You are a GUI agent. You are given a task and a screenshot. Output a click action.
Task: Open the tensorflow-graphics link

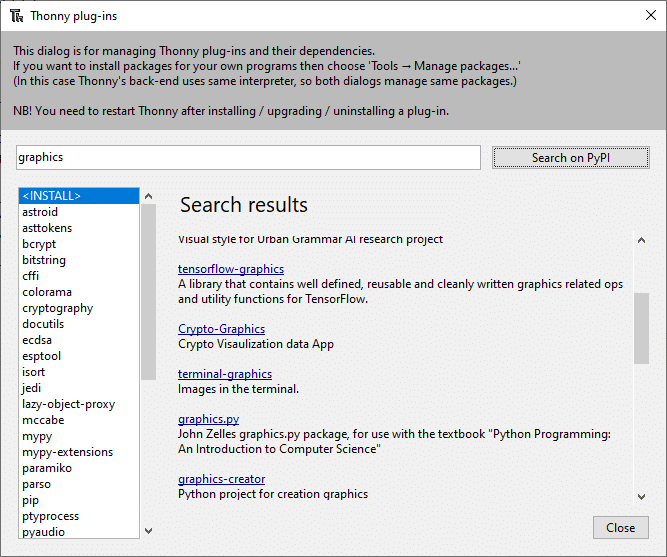(231, 269)
